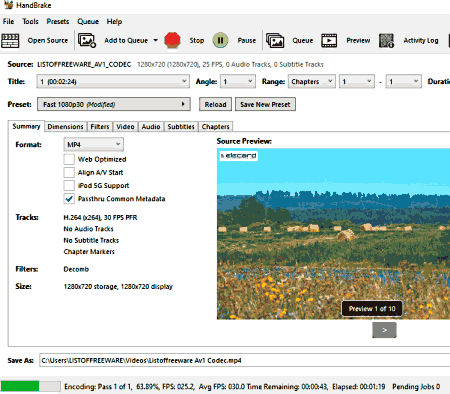Viewport: 450px width, 394px height.
Task: Enable the Web Optimized checkbox
Action: pos(69,159)
